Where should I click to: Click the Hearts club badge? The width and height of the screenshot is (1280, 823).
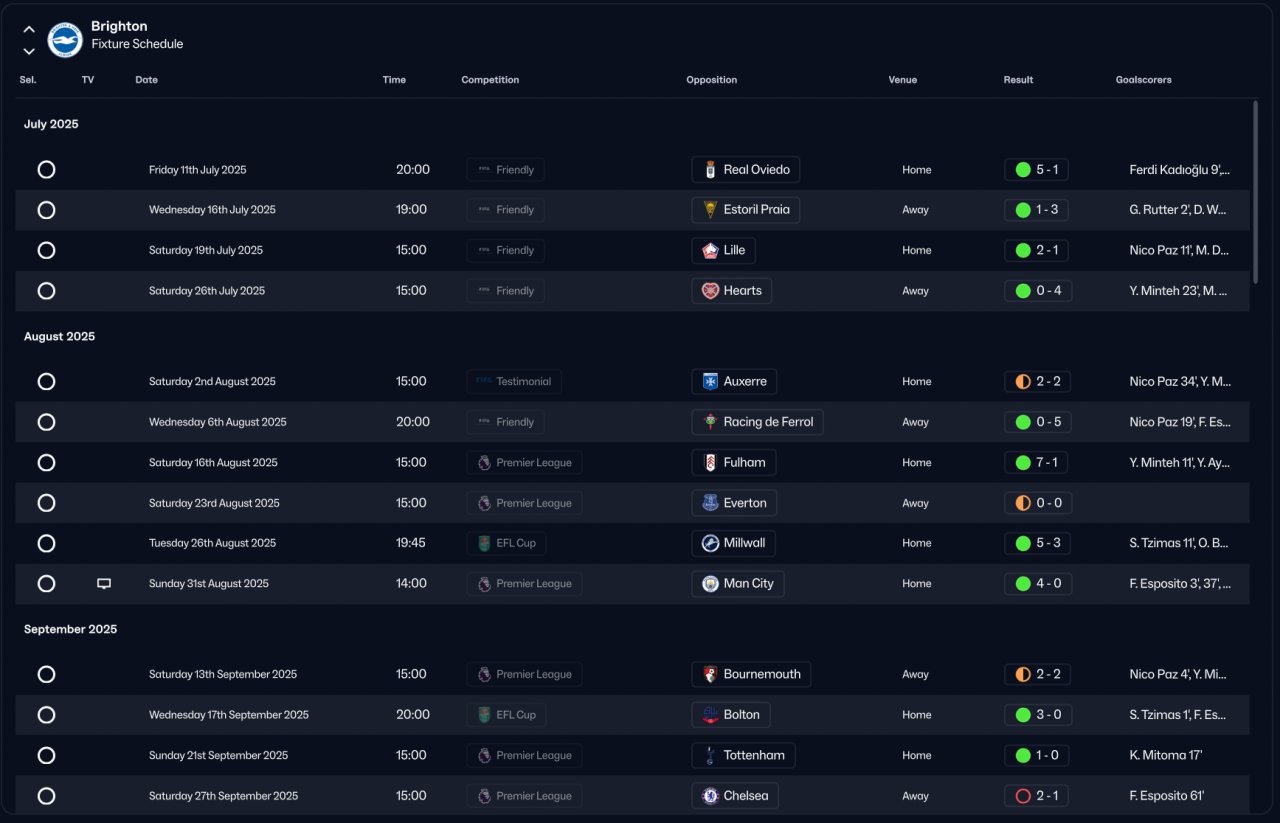point(710,291)
